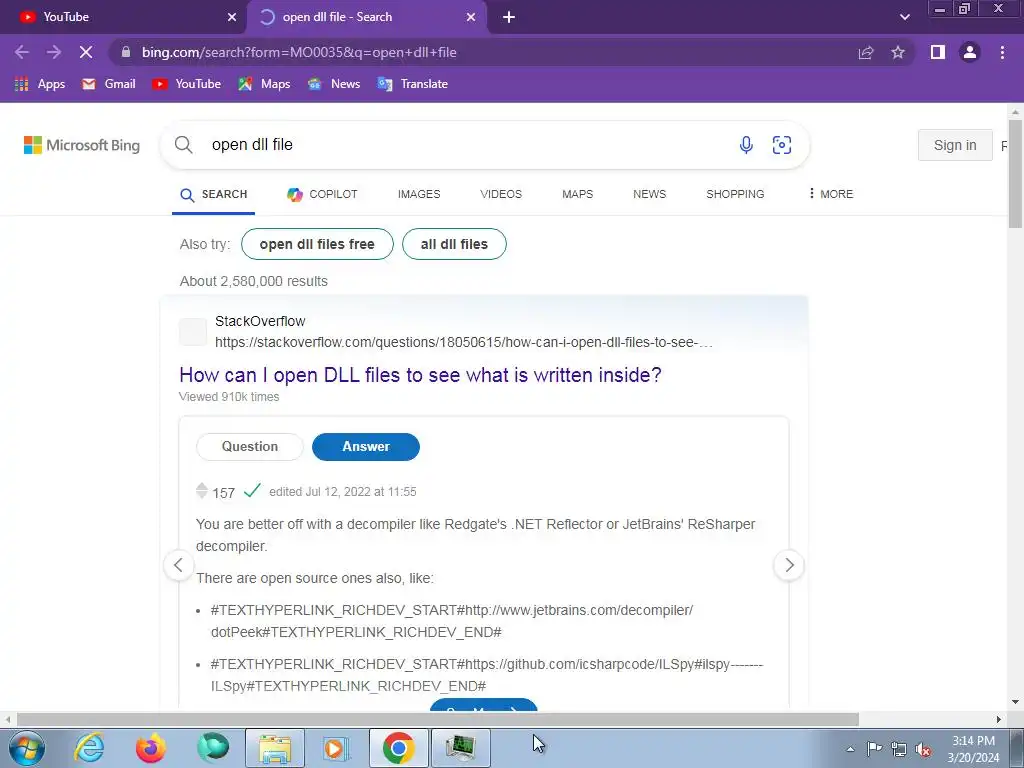Click the Chrome taskbar icon
The height and width of the screenshot is (768, 1024).
(398, 748)
